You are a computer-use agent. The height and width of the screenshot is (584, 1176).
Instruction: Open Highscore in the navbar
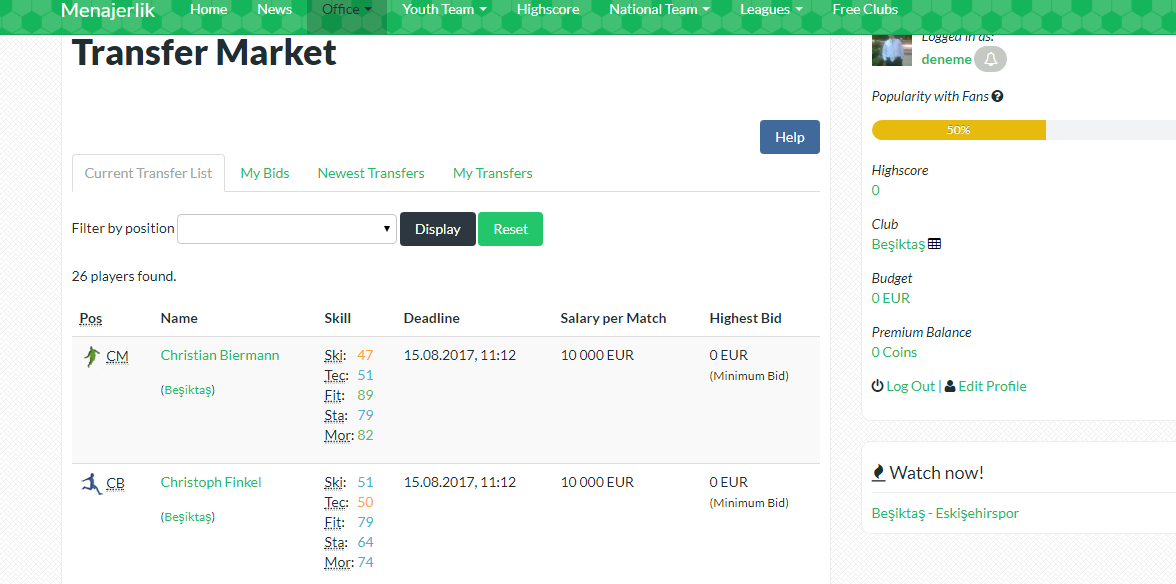[548, 10]
